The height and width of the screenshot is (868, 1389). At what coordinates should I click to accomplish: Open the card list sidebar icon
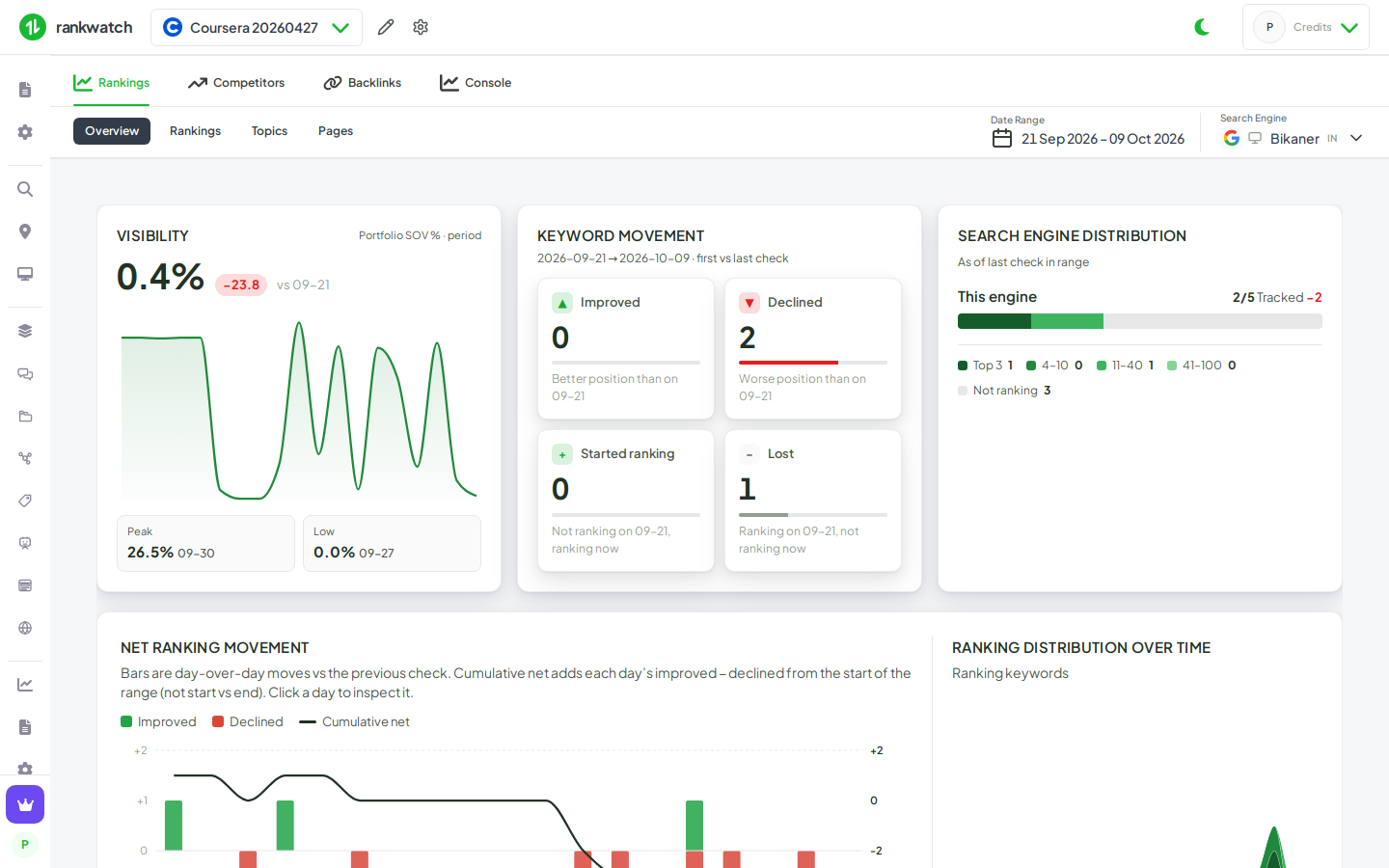25,585
